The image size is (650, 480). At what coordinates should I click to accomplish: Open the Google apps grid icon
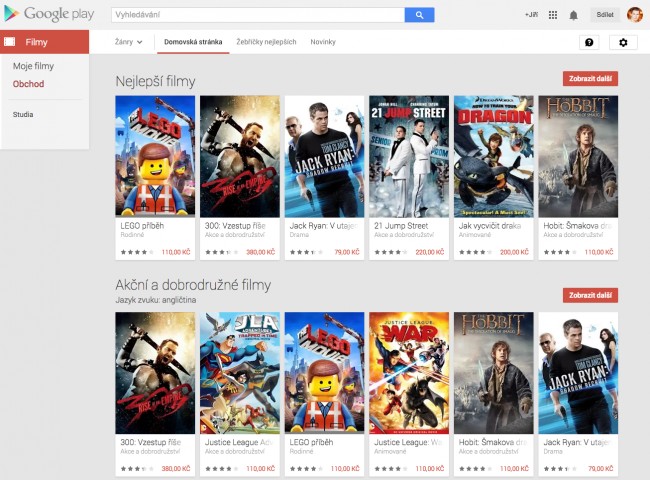[x=553, y=15]
